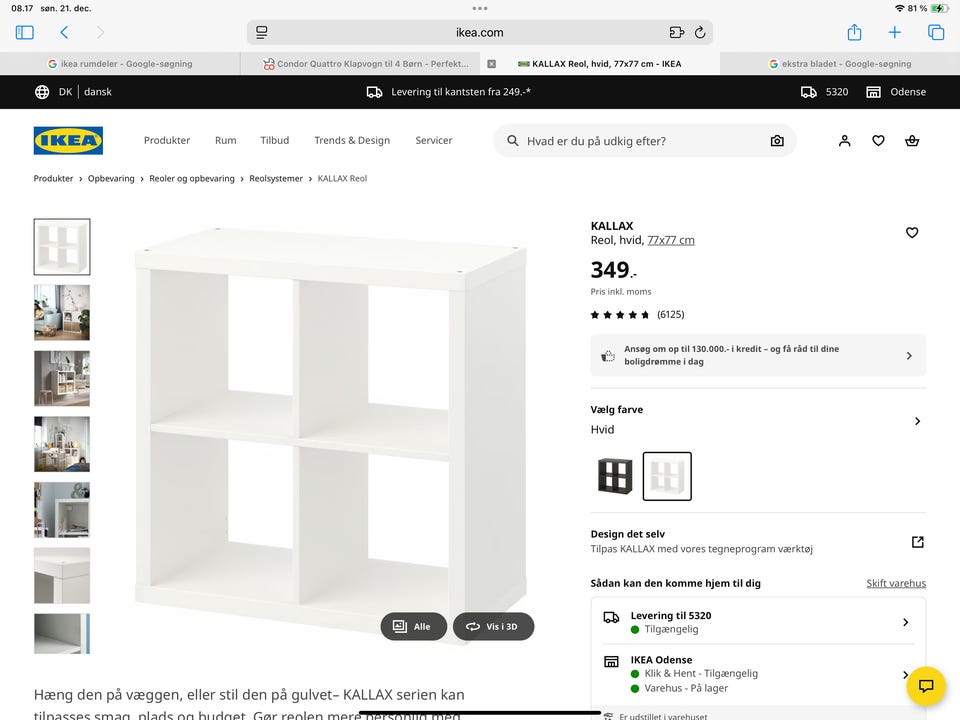Open the Rum menu
Screen dimensions: 960x720
coord(225,140)
